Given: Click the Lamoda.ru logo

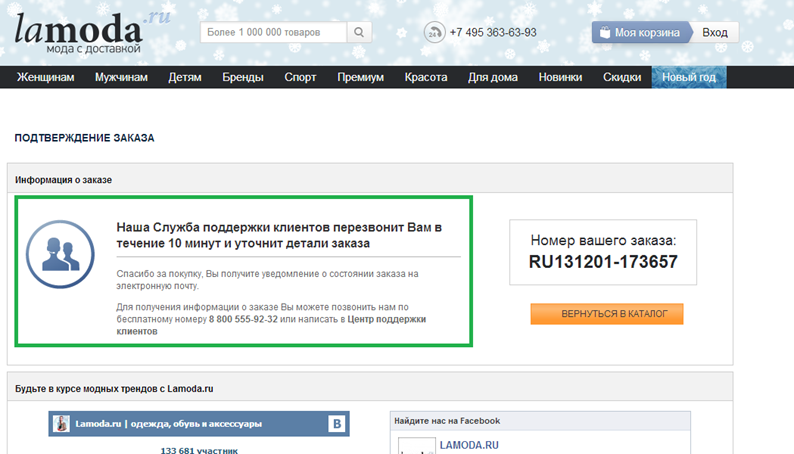Looking at the screenshot, I should click(x=93, y=32).
